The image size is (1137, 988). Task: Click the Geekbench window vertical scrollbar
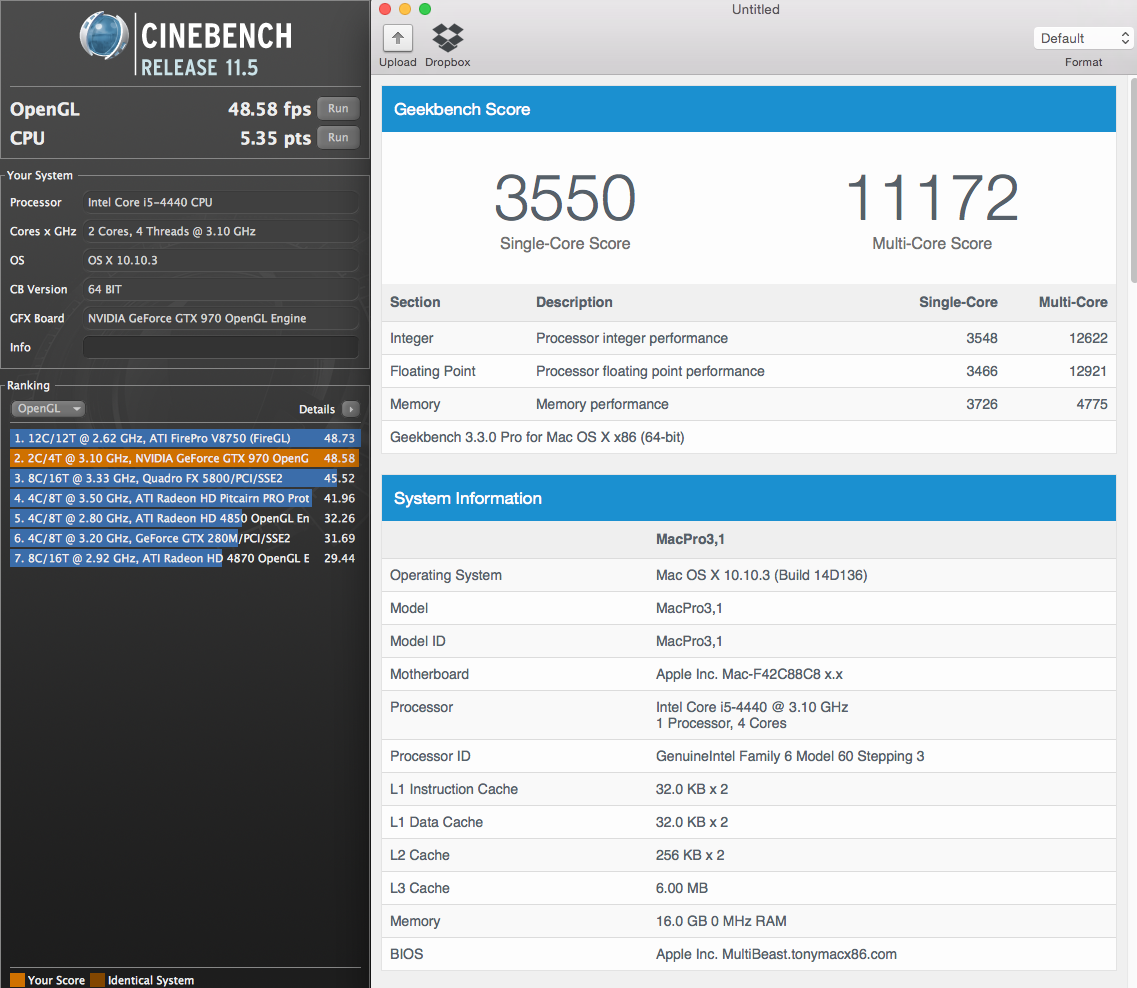click(1132, 180)
